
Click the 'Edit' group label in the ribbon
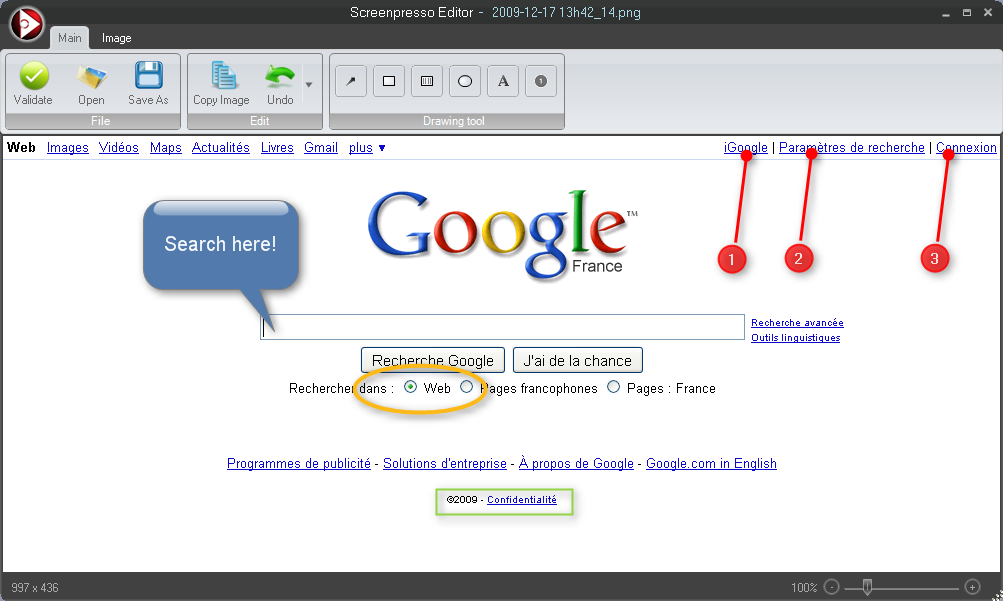260,121
